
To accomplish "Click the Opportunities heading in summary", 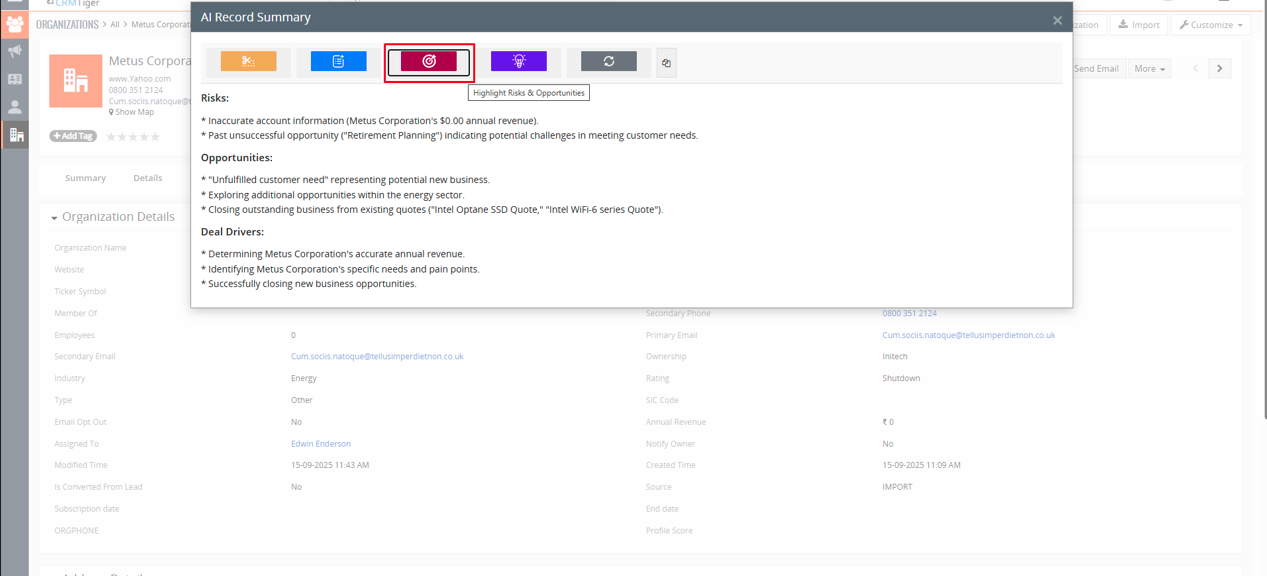I will click(237, 158).
